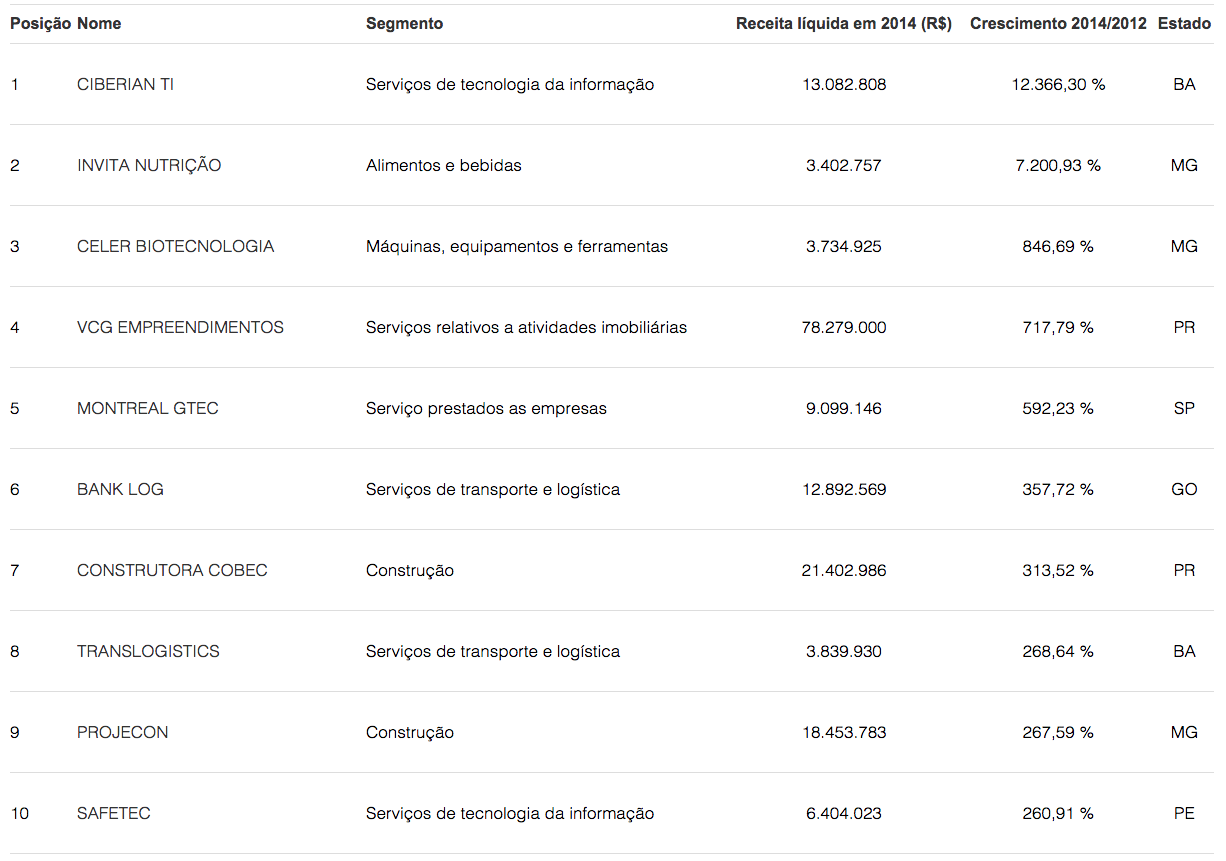Image resolution: width=1226 pixels, height=861 pixels.
Task: Click the Nome column header
Action: click(x=99, y=23)
